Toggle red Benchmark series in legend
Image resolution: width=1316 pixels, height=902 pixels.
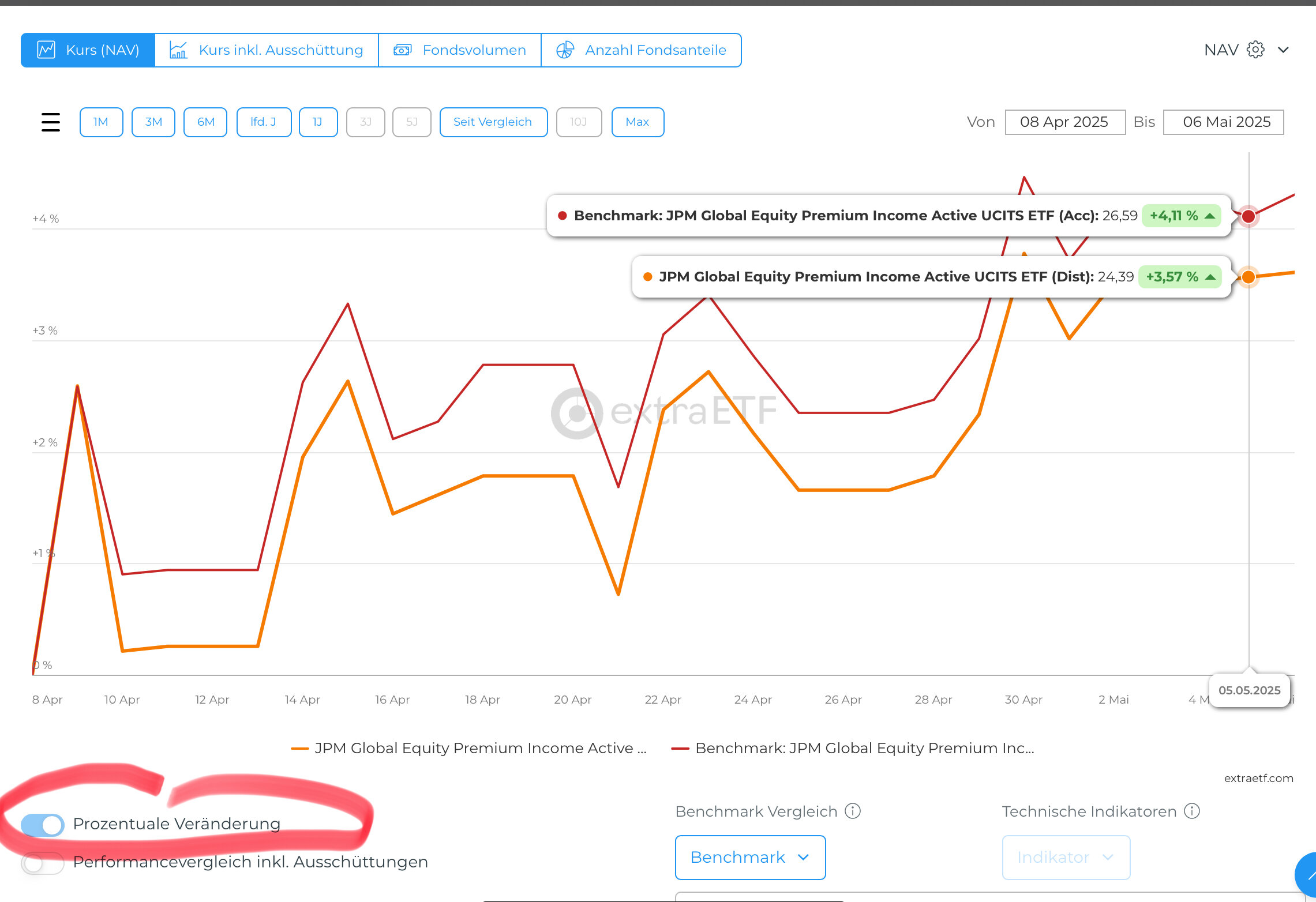853,749
